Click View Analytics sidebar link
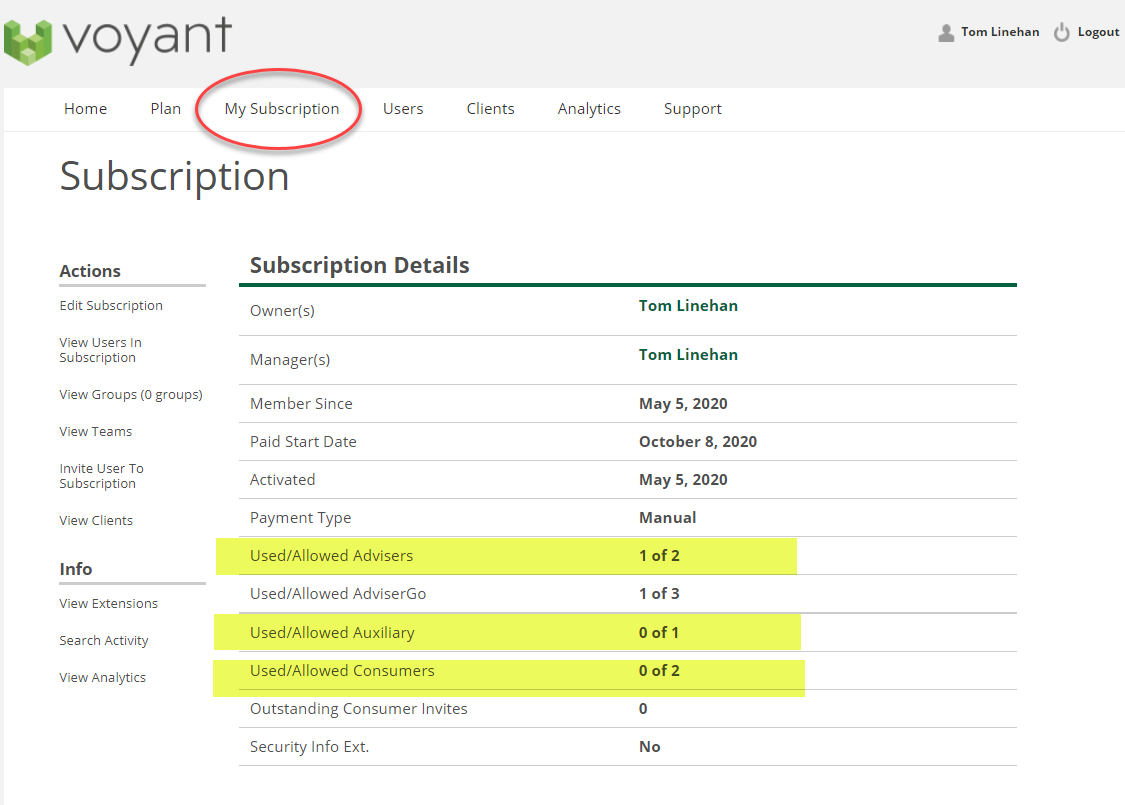 [103, 678]
